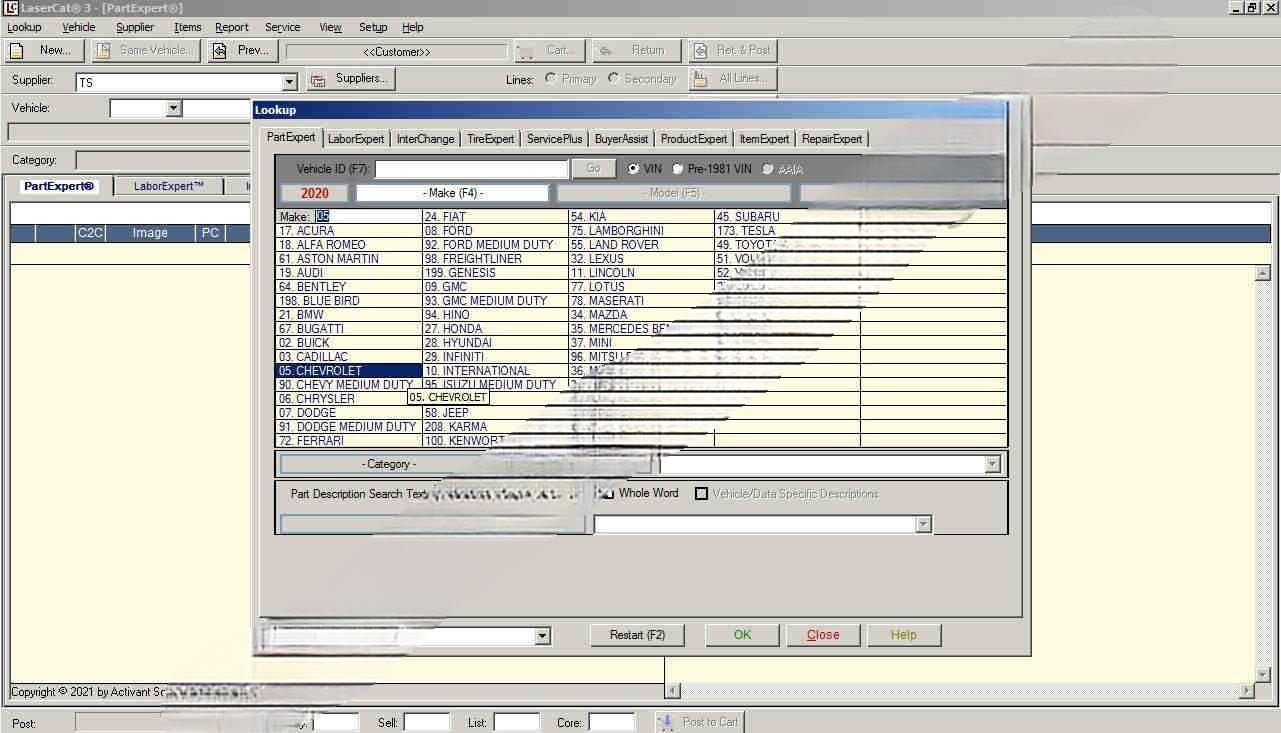This screenshot has width=1281, height=733.
Task: Click the Help button in Lookup dialog
Action: pos(903,635)
